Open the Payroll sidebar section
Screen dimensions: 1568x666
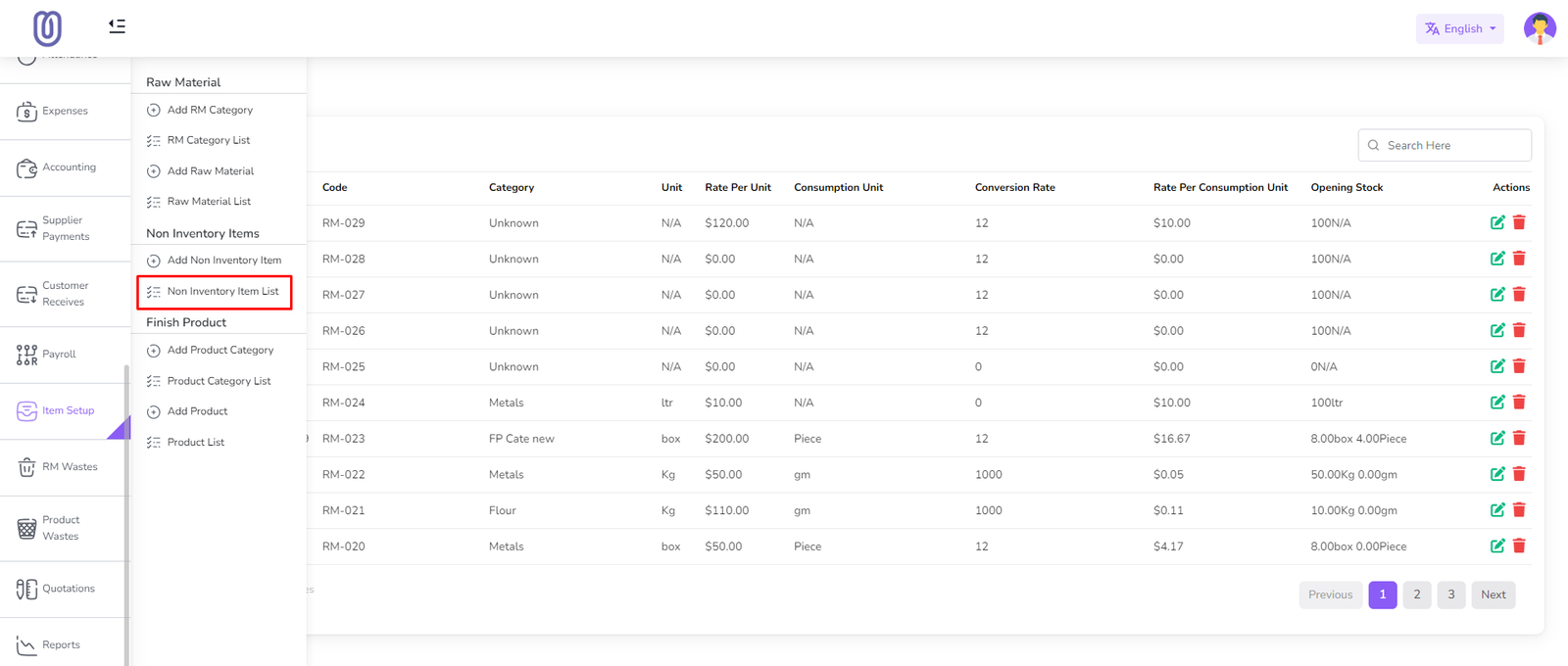[x=59, y=355]
